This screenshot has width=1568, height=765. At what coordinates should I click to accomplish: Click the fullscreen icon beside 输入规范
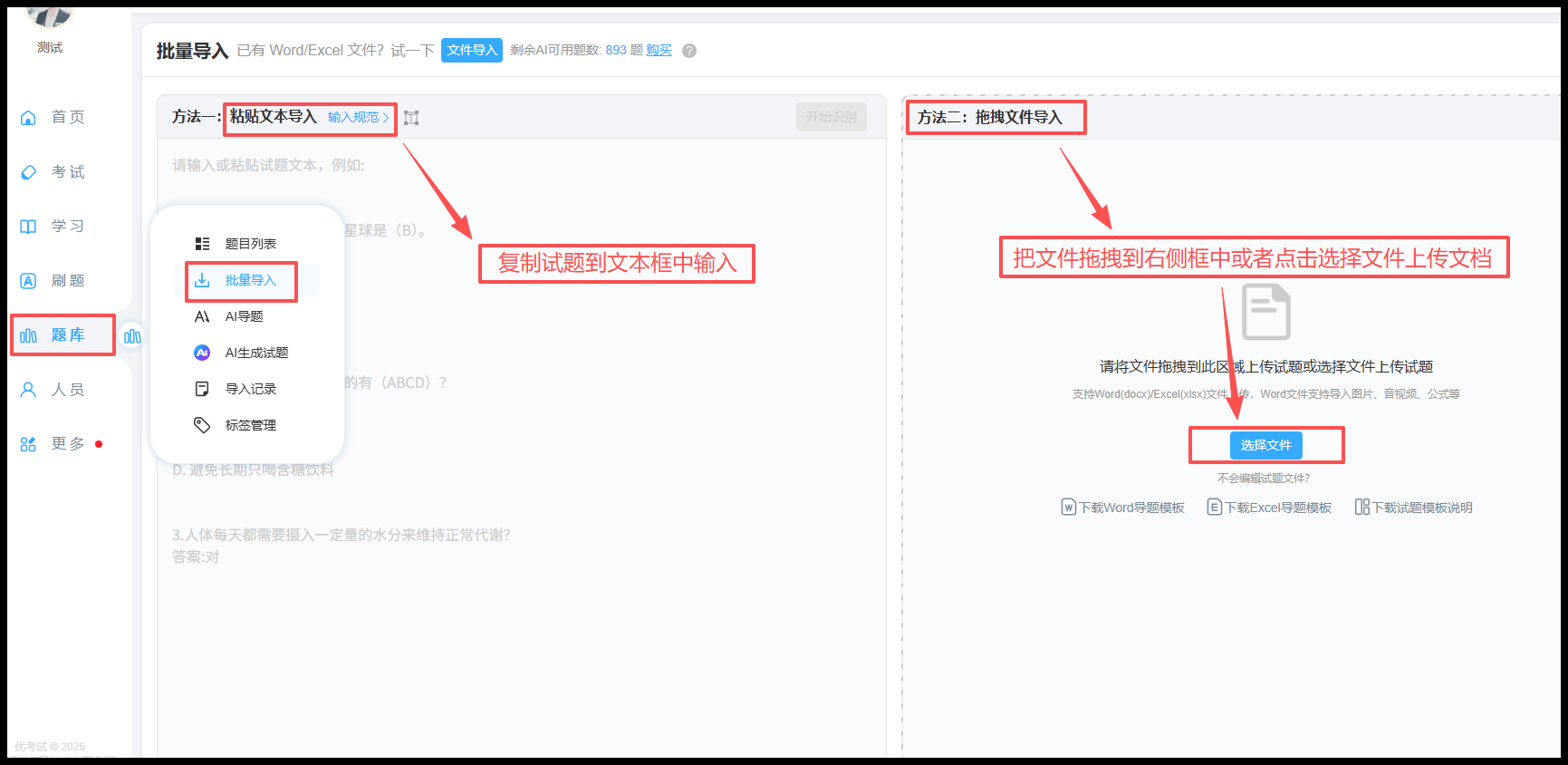[x=411, y=118]
